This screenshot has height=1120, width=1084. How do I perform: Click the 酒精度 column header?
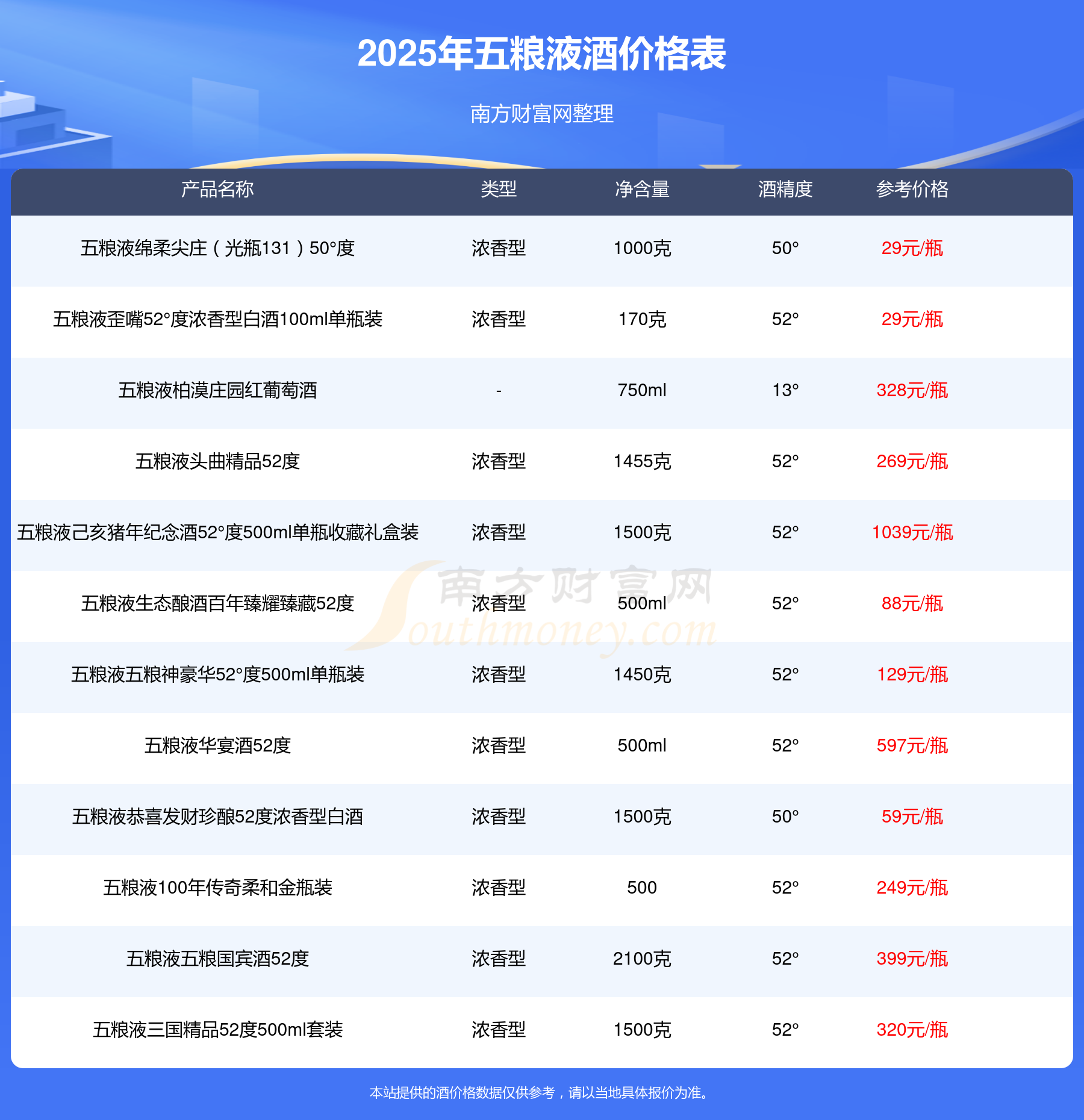(x=785, y=189)
